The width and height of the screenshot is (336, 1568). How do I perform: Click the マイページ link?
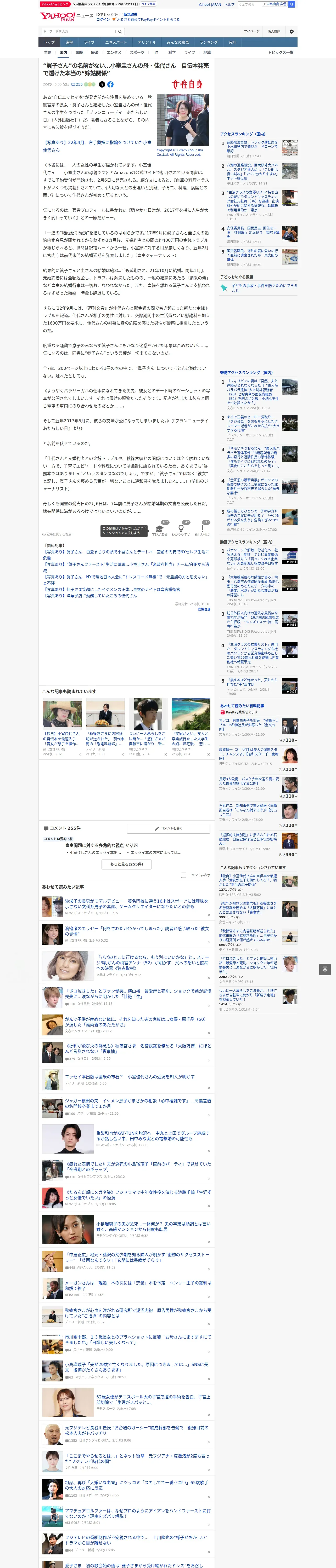pyautogui.click(x=252, y=32)
